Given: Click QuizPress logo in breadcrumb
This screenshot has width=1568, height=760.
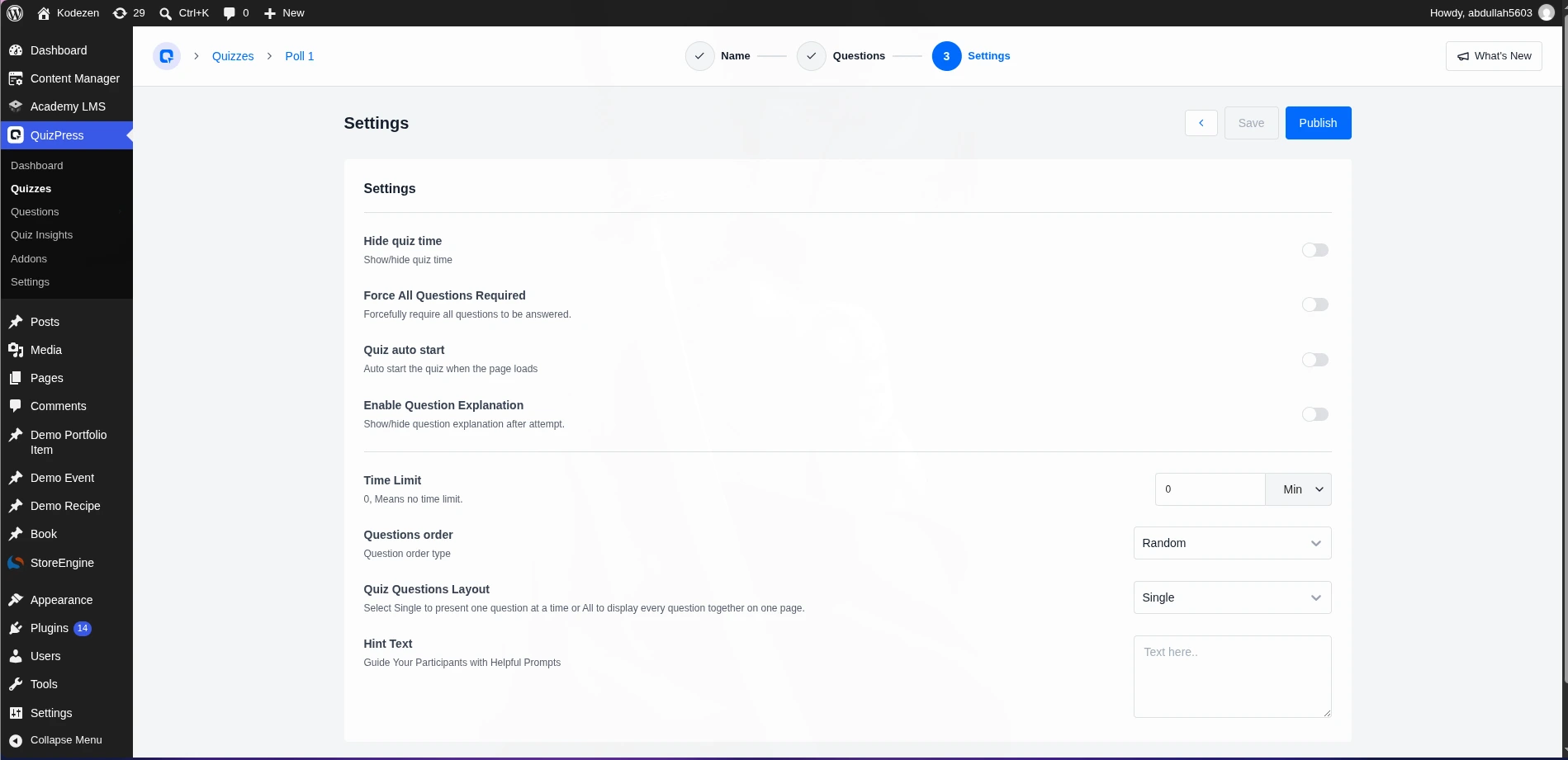Looking at the screenshot, I should [x=167, y=56].
